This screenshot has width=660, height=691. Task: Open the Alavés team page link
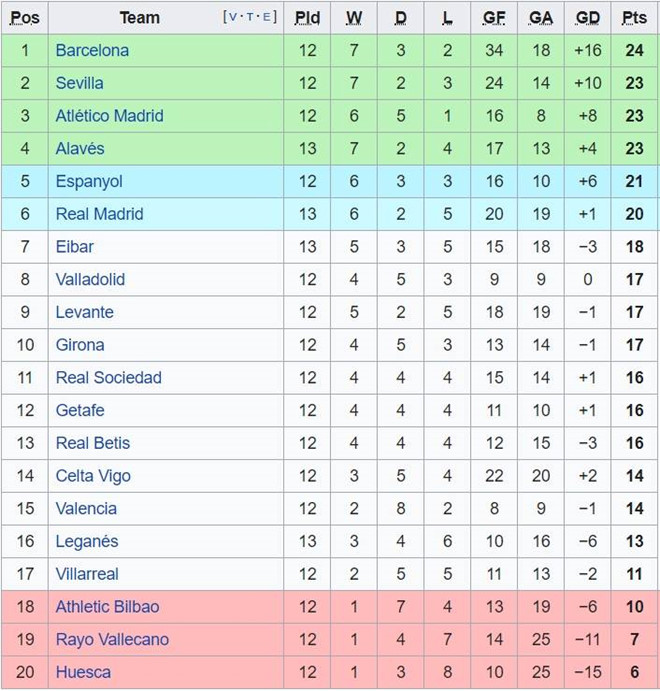80,149
